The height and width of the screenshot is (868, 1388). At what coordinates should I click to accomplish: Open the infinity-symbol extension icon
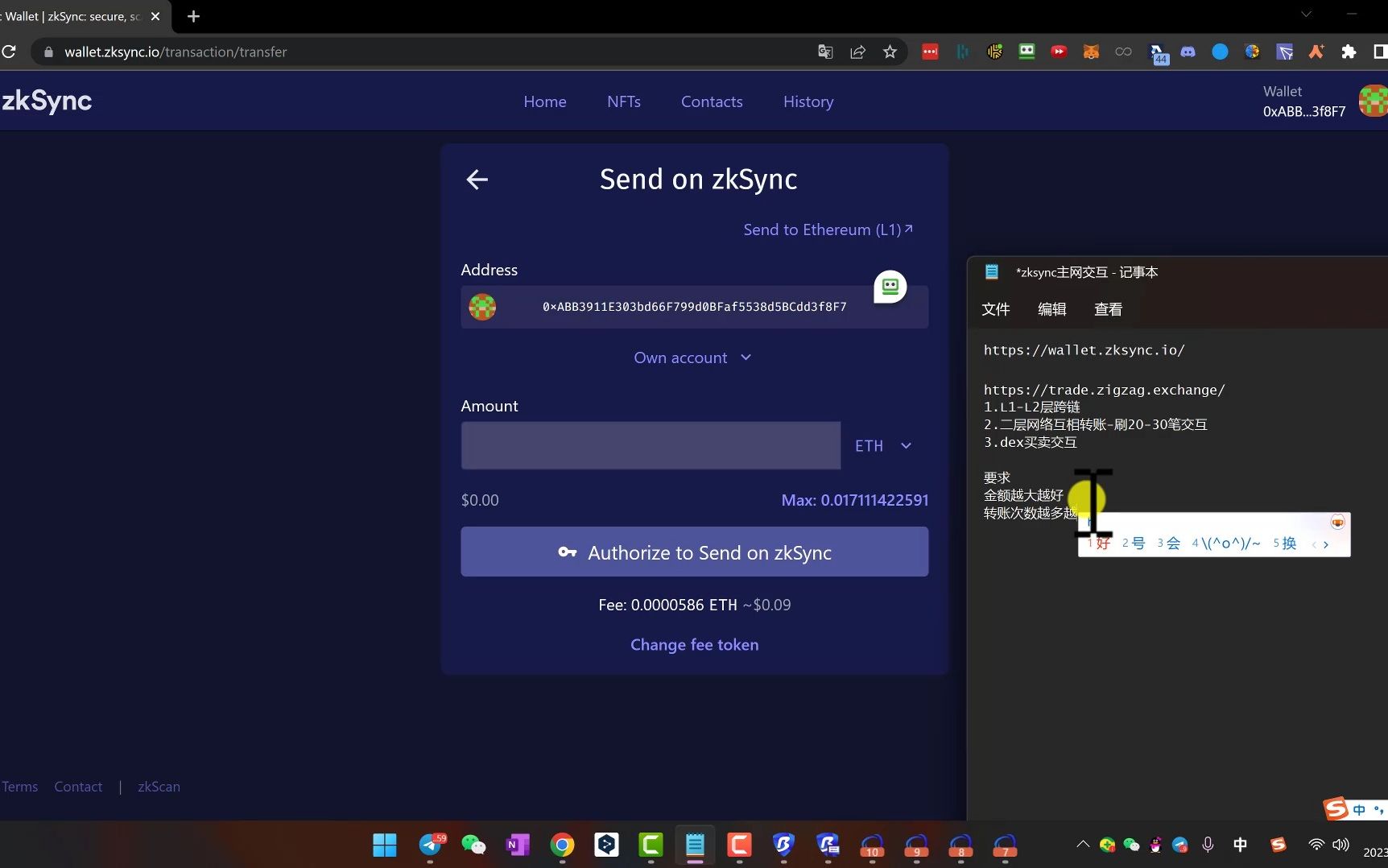coord(1123,52)
